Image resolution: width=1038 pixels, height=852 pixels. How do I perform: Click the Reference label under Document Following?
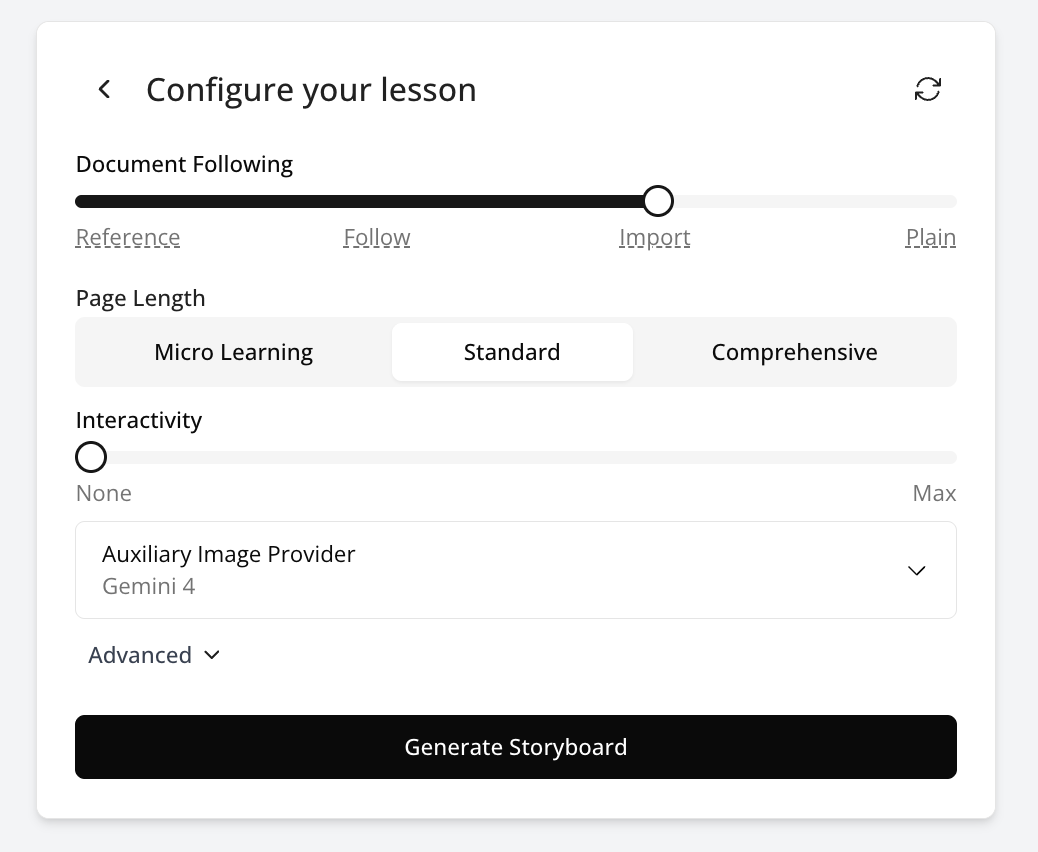tap(128, 238)
